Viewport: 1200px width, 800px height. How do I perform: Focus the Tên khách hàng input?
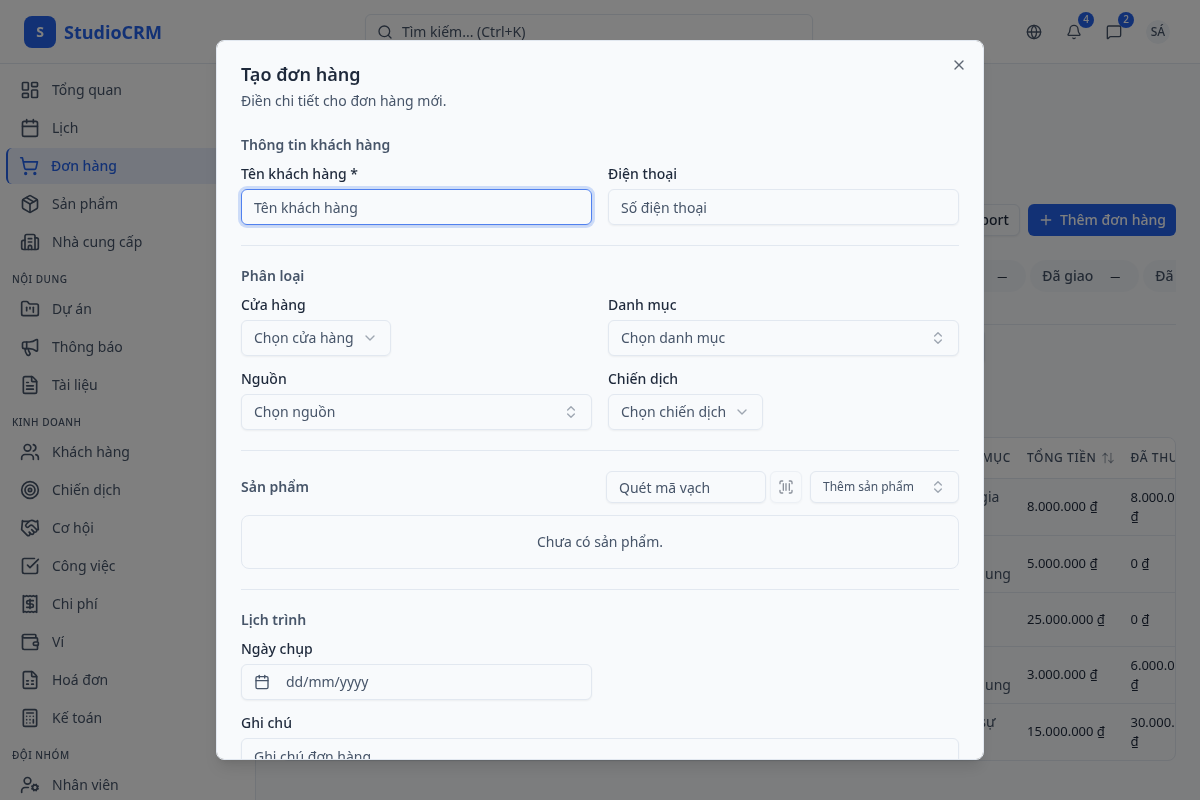click(x=416, y=207)
